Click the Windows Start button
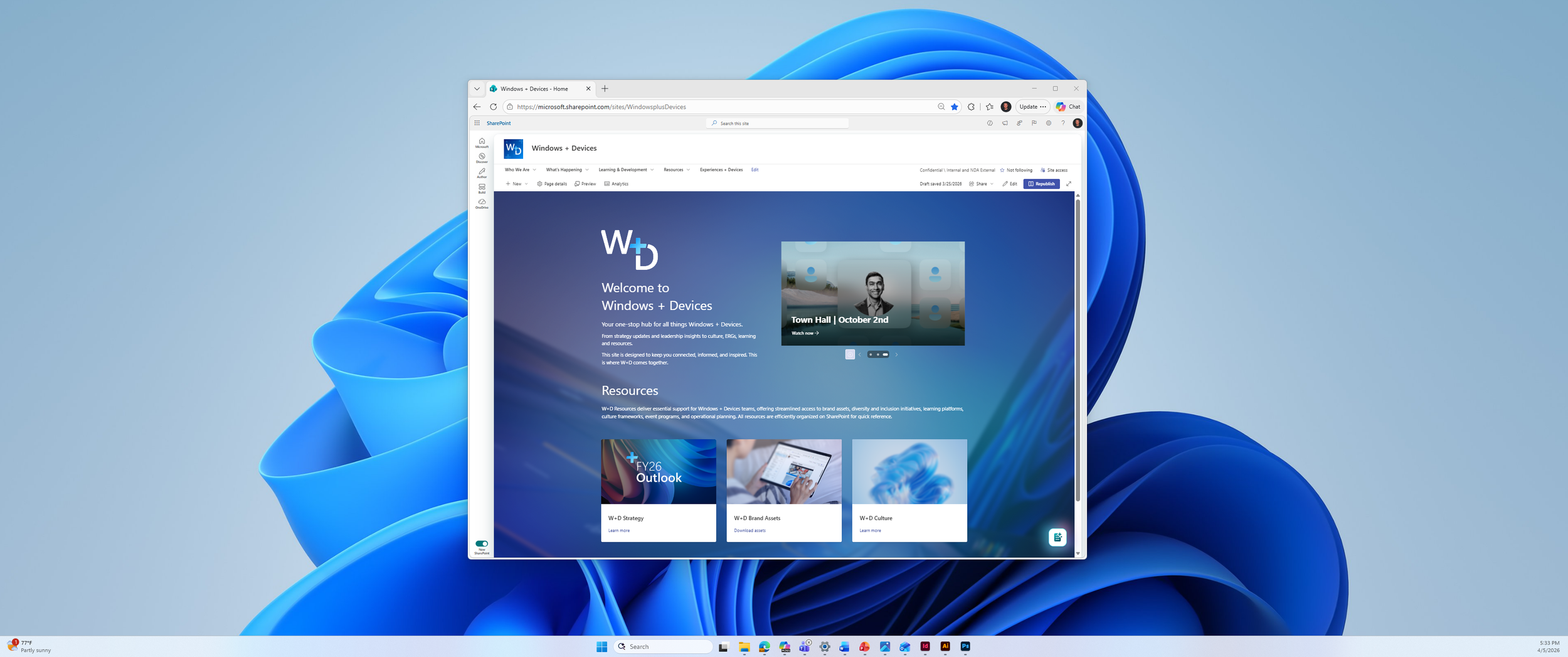This screenshot has width=1568, height=657. click(x=601, y=646)
